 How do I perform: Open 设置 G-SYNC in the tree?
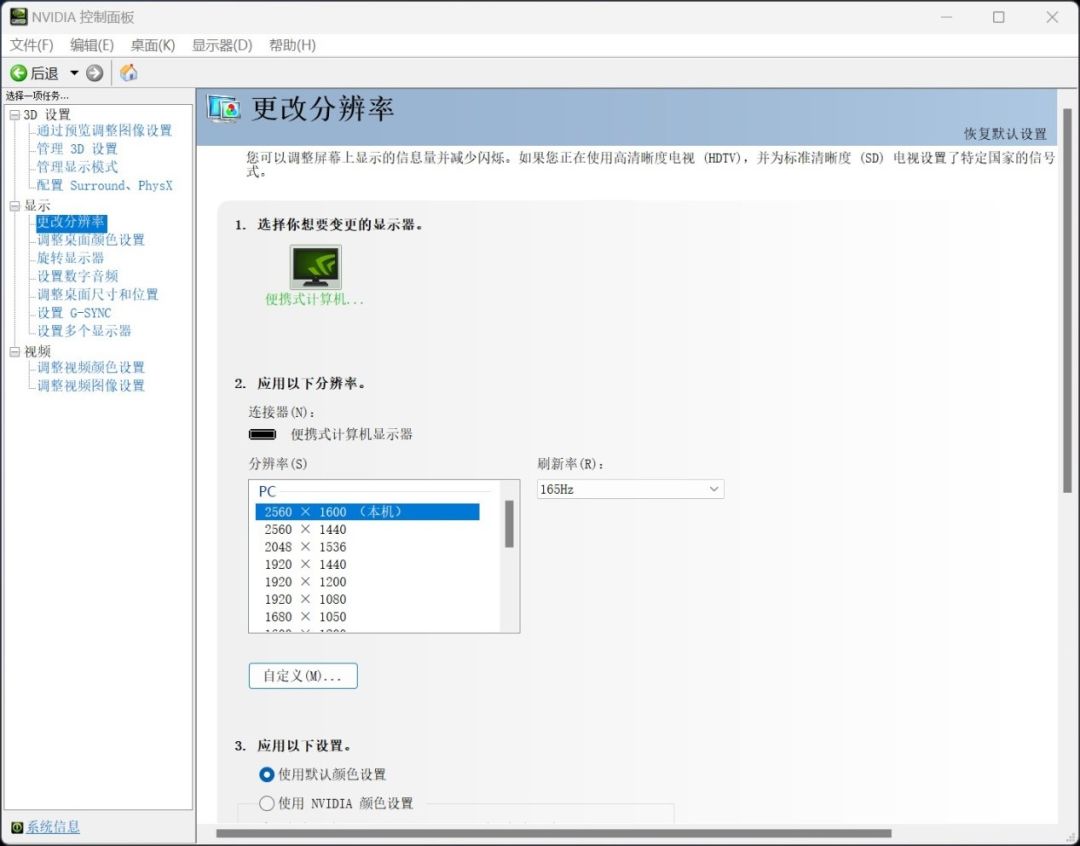pos(74,313)
